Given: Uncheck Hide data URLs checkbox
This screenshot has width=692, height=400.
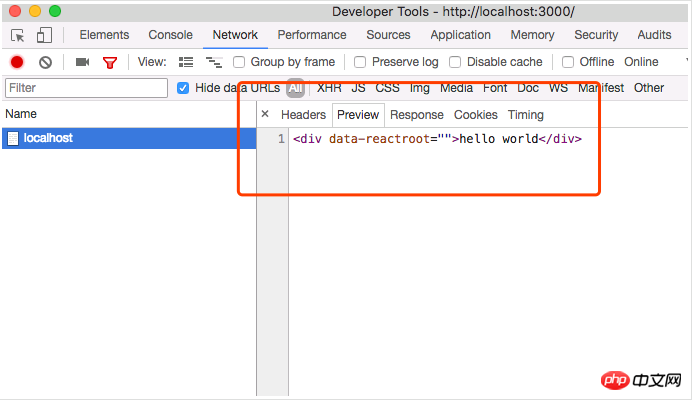Looking at the screenshot, I should coord(183,88).
